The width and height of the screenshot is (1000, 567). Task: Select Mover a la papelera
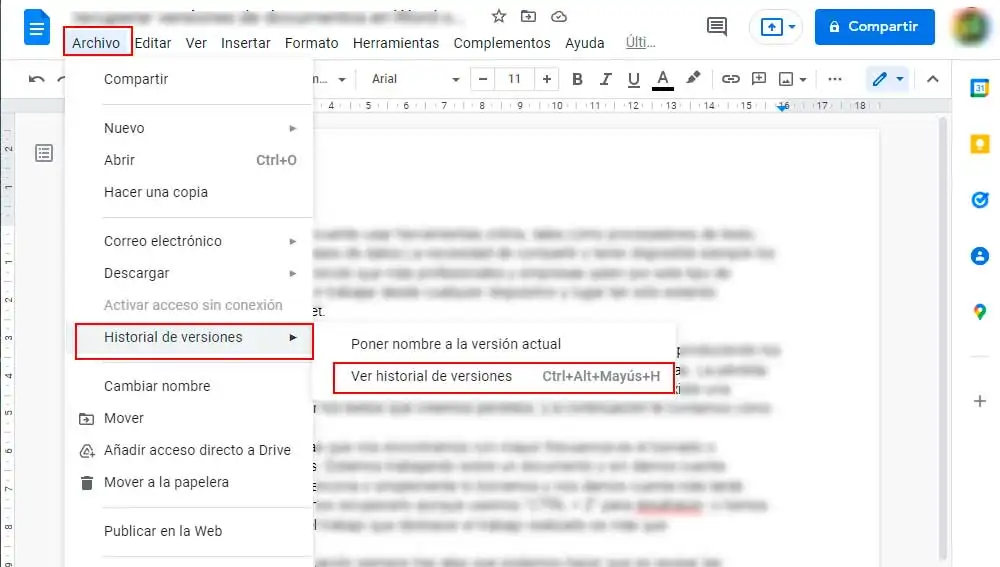coord(189,482)
